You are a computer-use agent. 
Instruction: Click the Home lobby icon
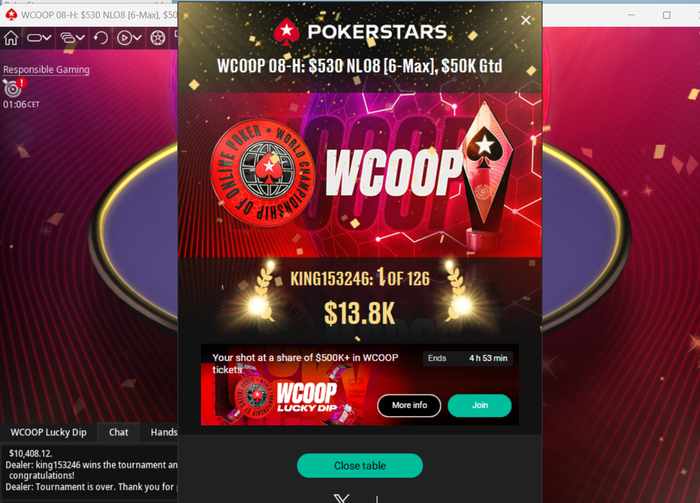point(11,38)
